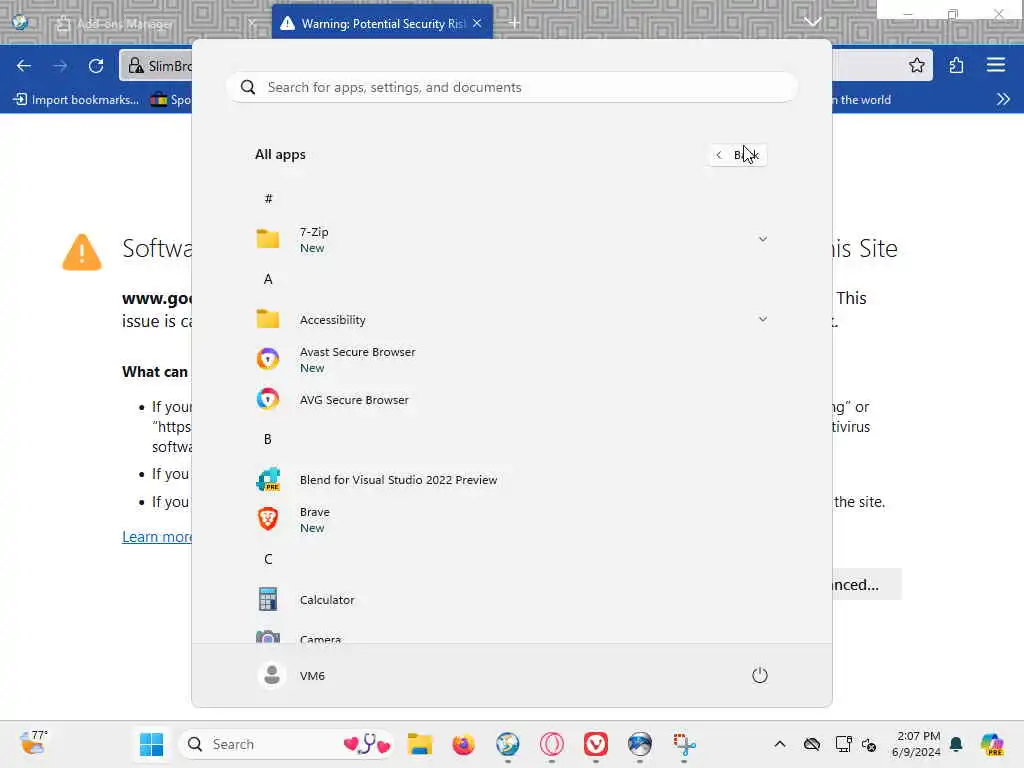
Task: Launch AVG Secure Browser
Action: 511,399
